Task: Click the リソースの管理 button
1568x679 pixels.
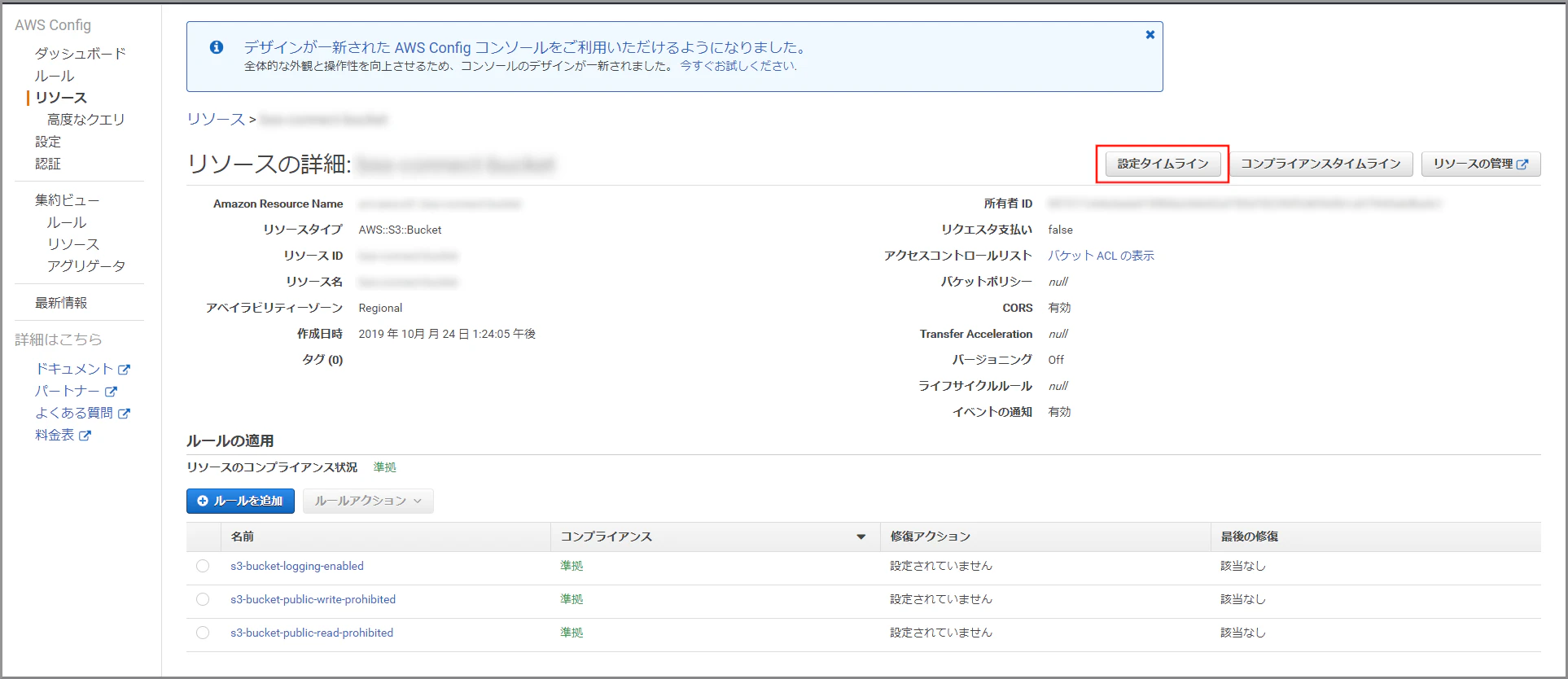Action: point(1481,164)
